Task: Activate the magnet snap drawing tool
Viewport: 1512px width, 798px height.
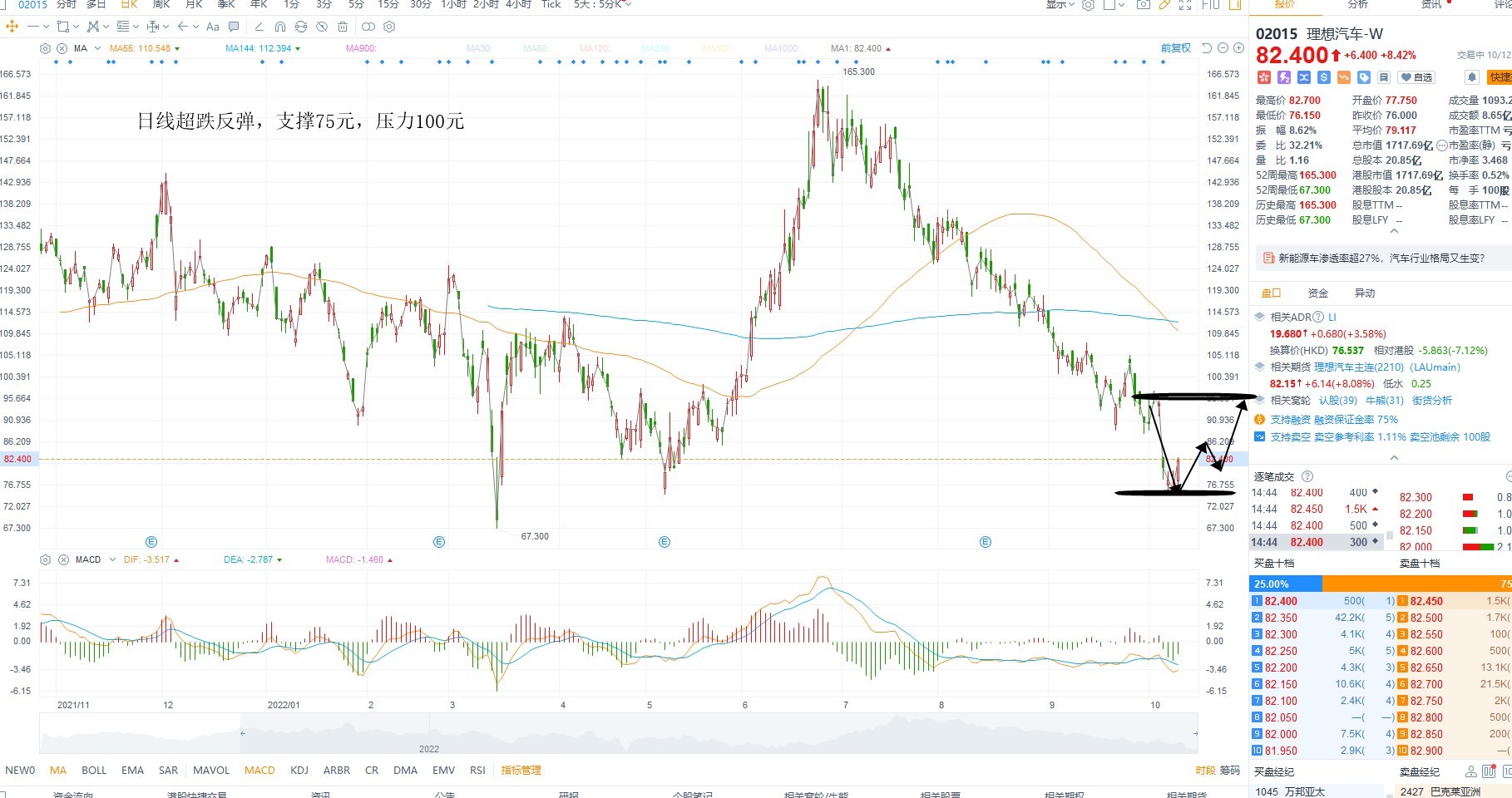Action: point(280,27)
